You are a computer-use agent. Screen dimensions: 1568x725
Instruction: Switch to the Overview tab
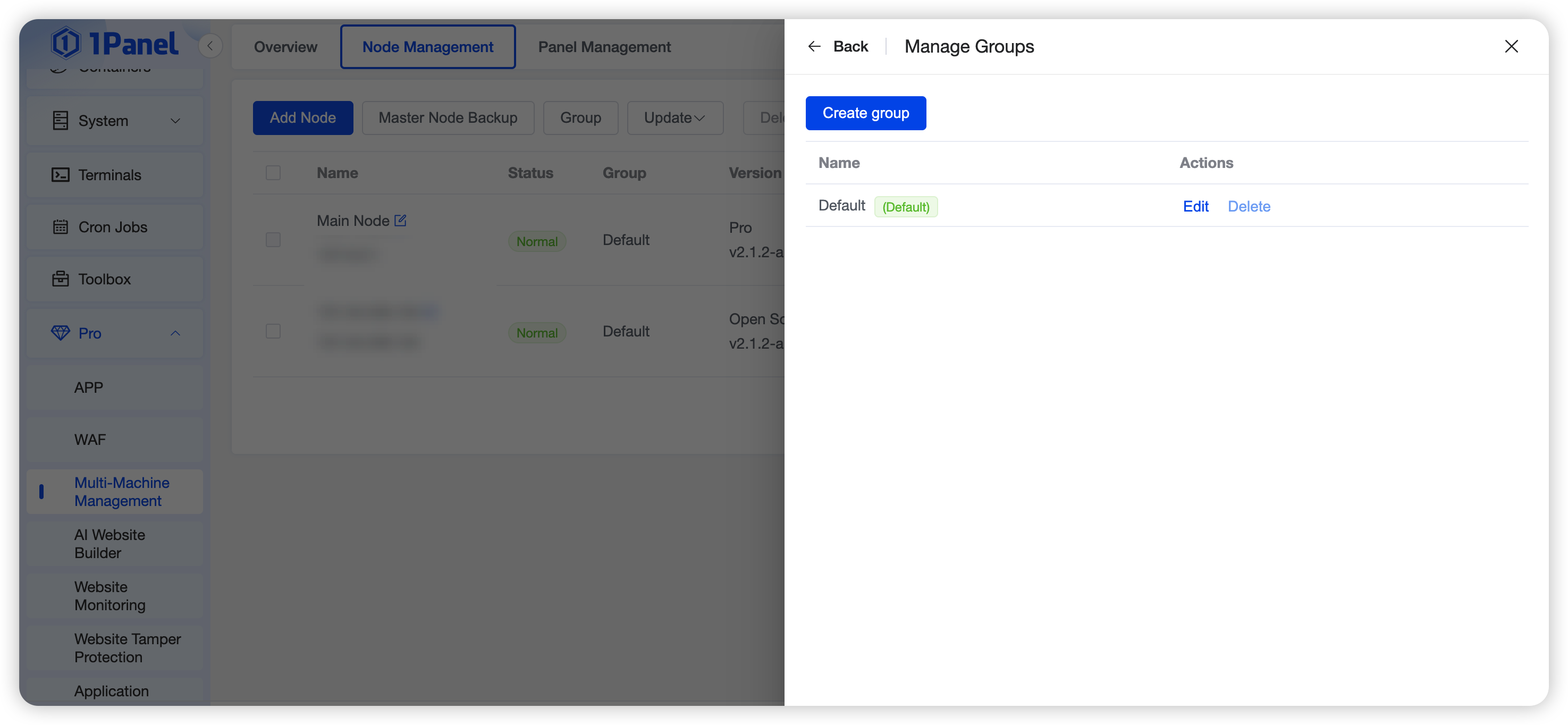(x=285, y=47)
